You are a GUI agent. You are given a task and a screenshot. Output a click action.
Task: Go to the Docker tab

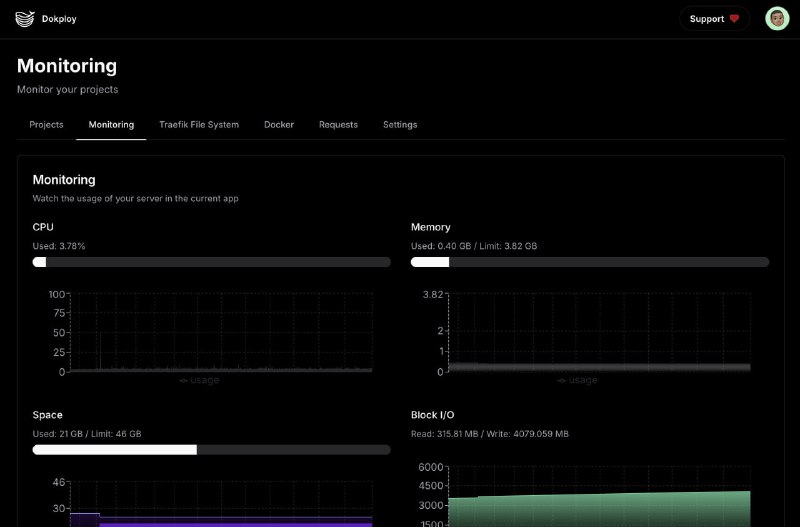tap(279, 125)
